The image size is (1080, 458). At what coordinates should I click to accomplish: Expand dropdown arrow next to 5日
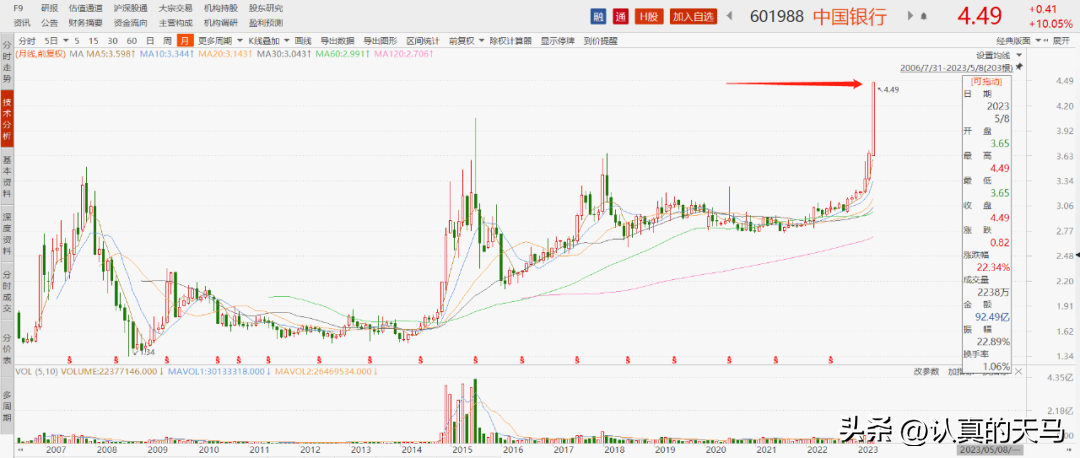pyautogui.click(x=66, y=41)
